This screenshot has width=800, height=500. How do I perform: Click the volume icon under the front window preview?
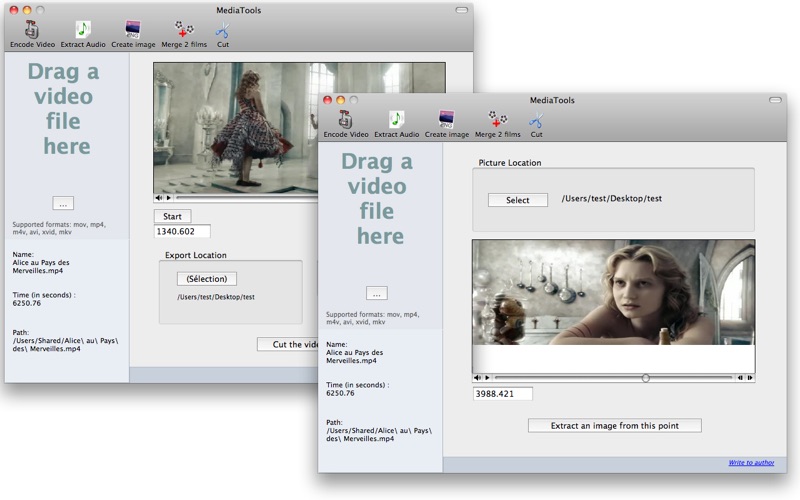[478, 378]
